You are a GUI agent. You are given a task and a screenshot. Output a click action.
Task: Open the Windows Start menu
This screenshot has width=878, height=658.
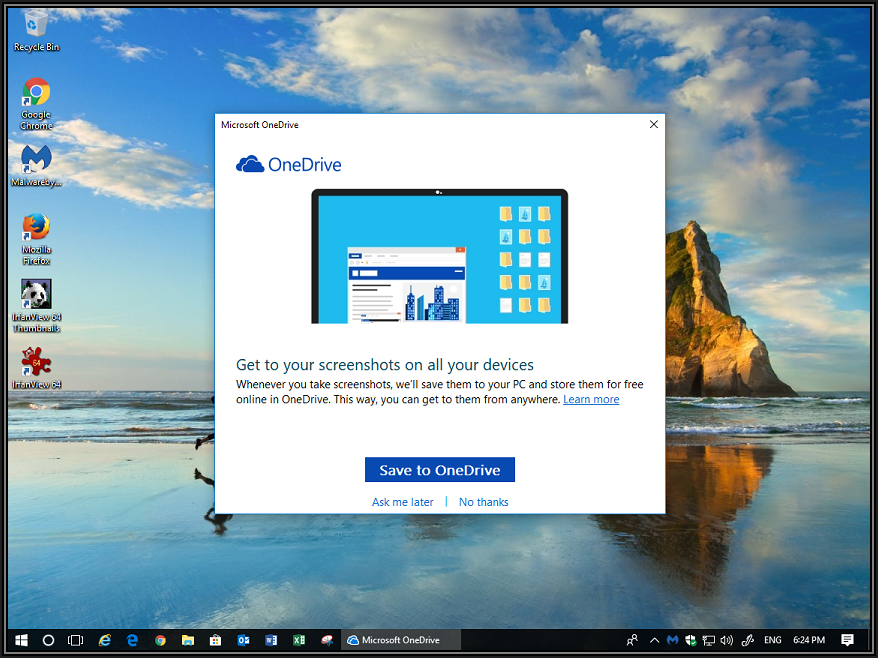[x=21, y=640]
